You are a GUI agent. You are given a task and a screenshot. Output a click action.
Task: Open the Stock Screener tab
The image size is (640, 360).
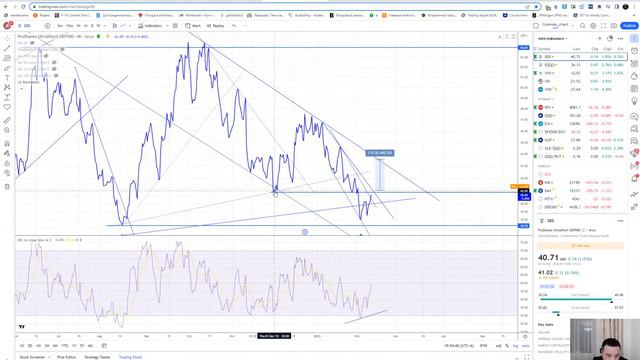click(32, 357)
